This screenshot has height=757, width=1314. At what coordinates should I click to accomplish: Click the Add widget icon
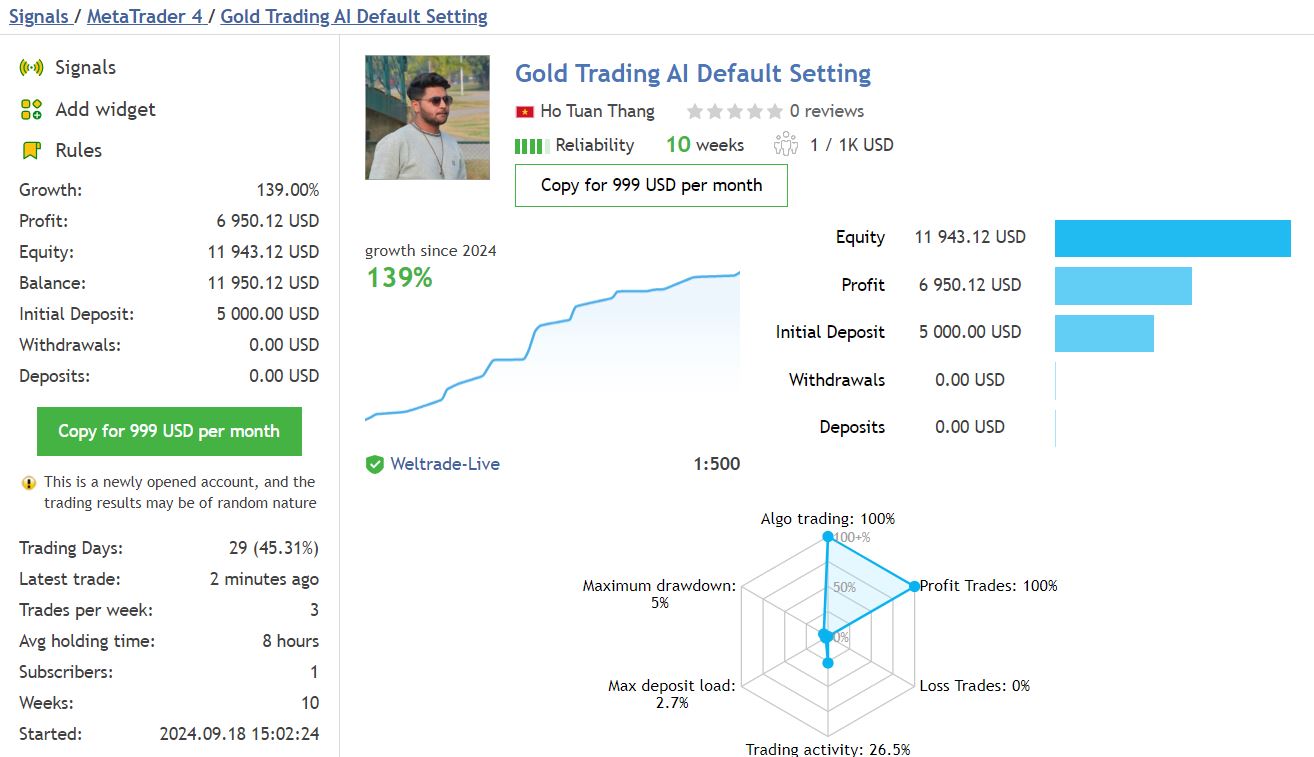click(x=31, y=110)
